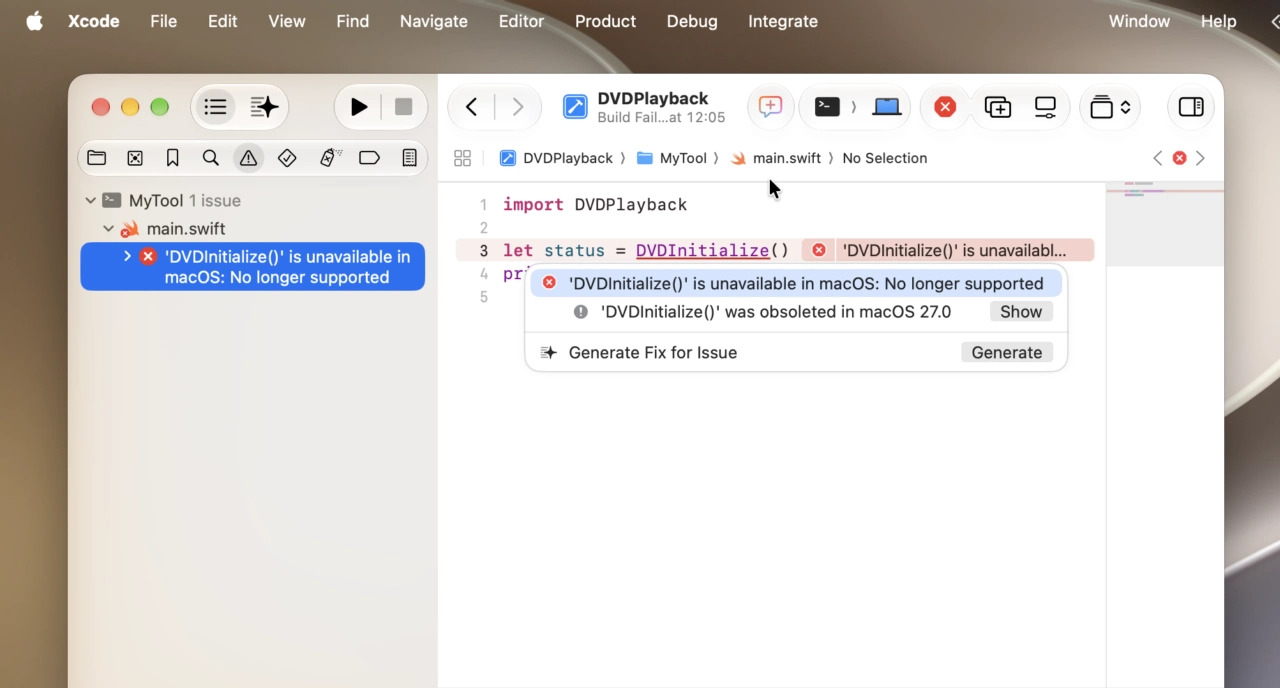1280x688 pixels.
Task: Open the Integrate menu
Action: pos(783,21)
